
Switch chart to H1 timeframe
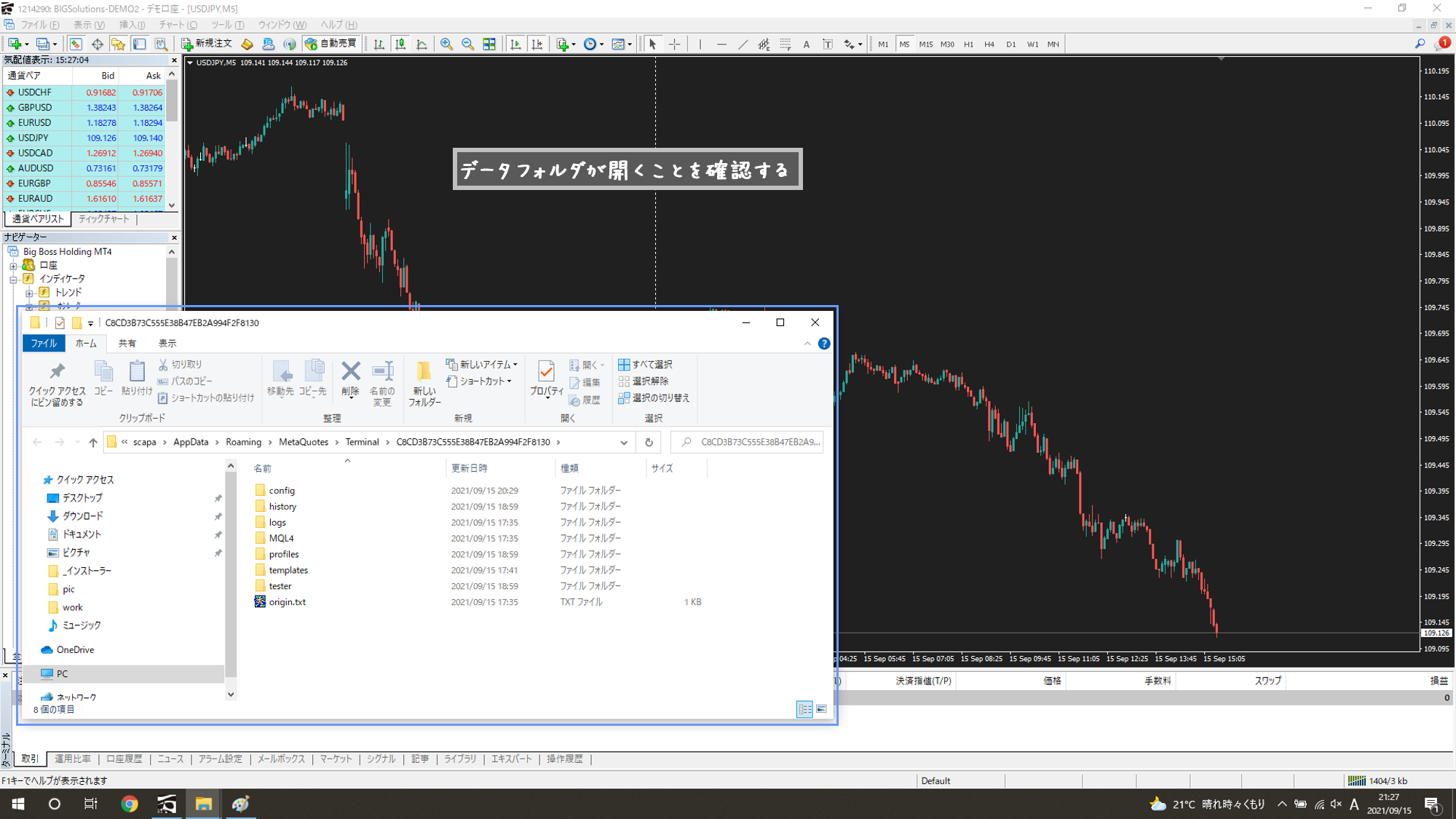tap(968, 44)
